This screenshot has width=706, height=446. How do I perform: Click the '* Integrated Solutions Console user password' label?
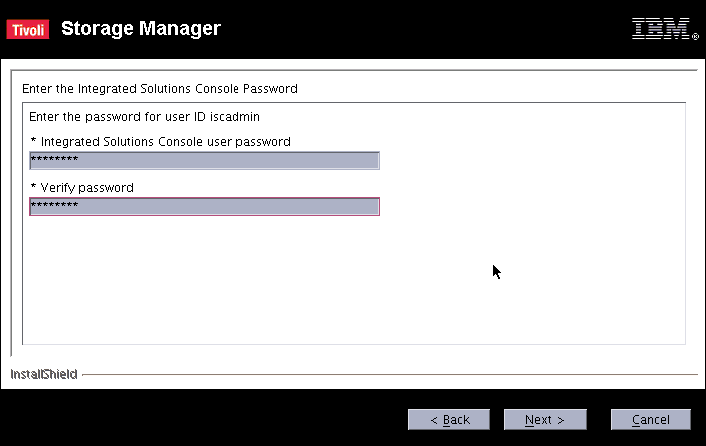[160, 142]
